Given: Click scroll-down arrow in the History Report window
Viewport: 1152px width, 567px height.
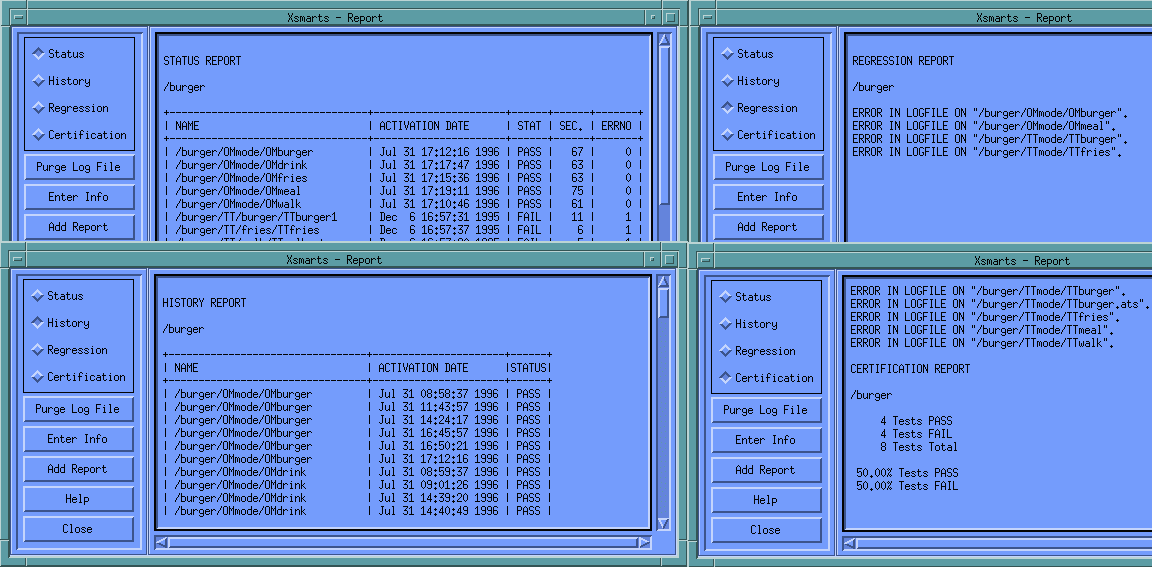Looking at the screenshot, I should tap(663, 523).
